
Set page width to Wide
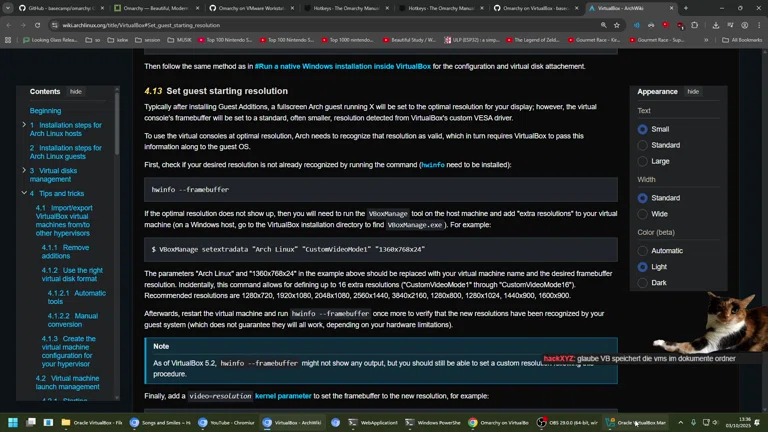click(643, 214)
